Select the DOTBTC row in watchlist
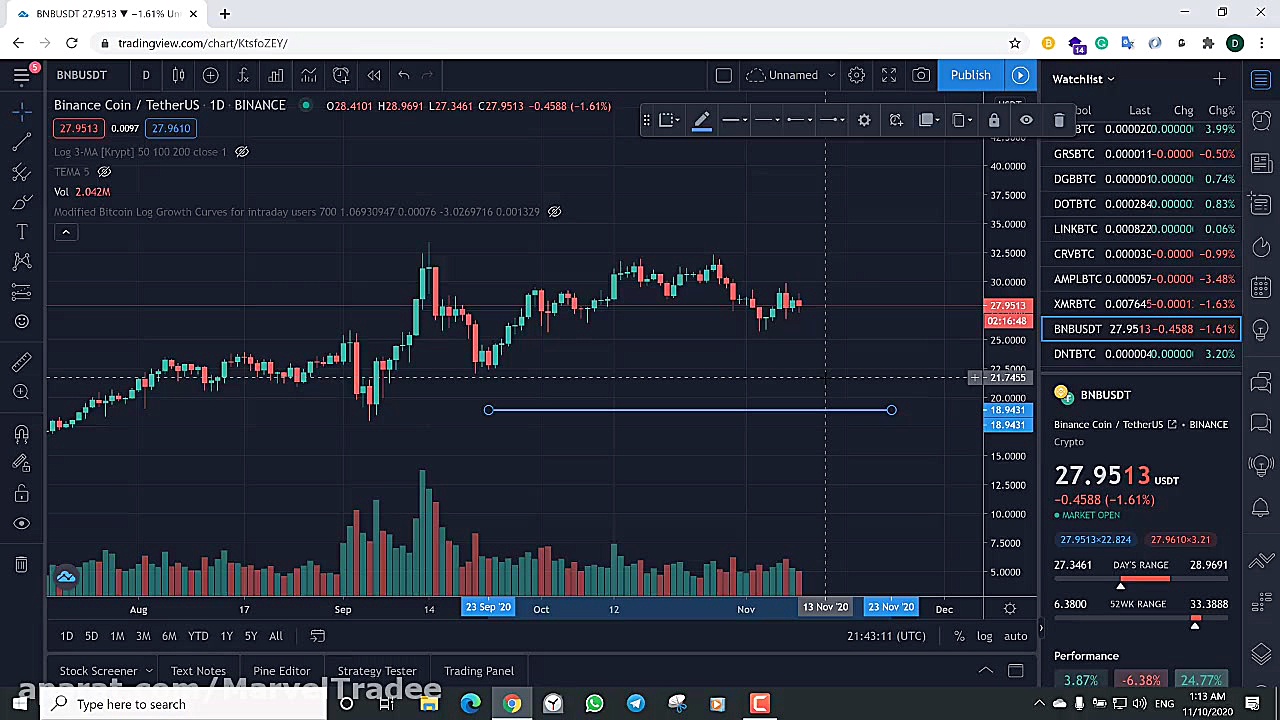Screen dimensions: 1280x720 [x=1141, y=204]
